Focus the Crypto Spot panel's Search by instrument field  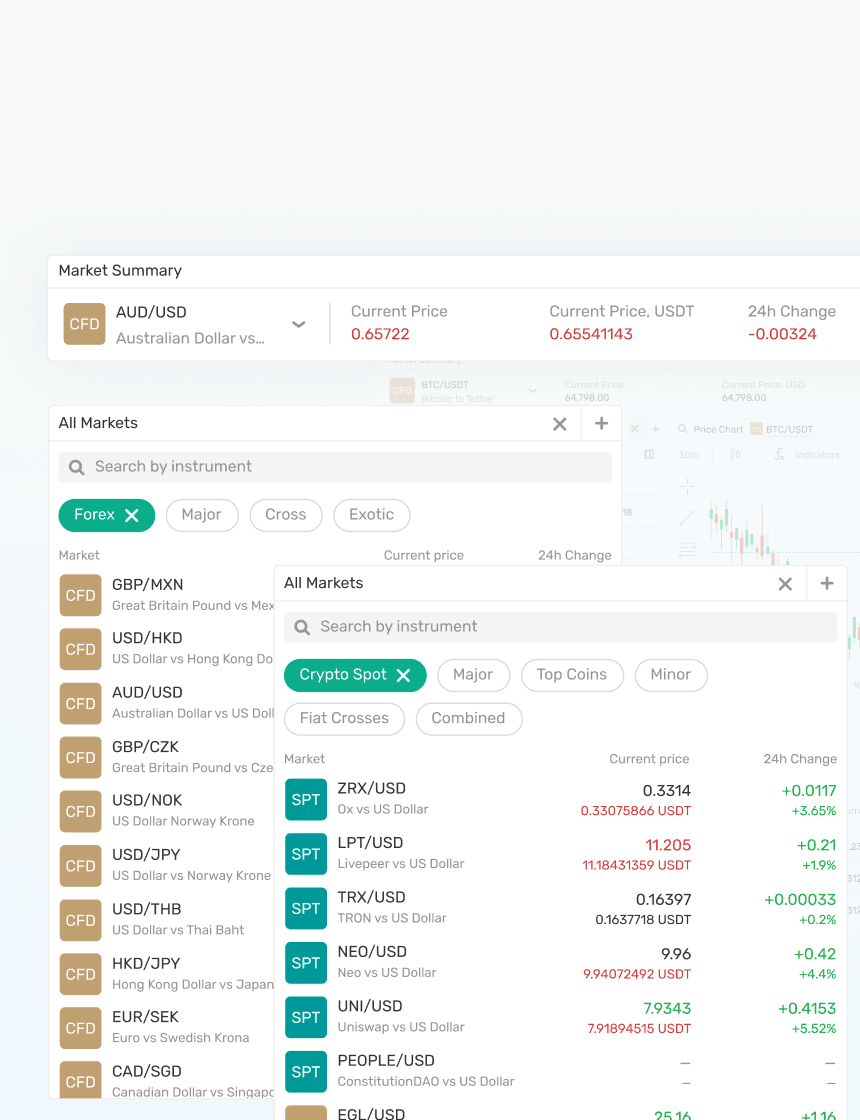561,627
